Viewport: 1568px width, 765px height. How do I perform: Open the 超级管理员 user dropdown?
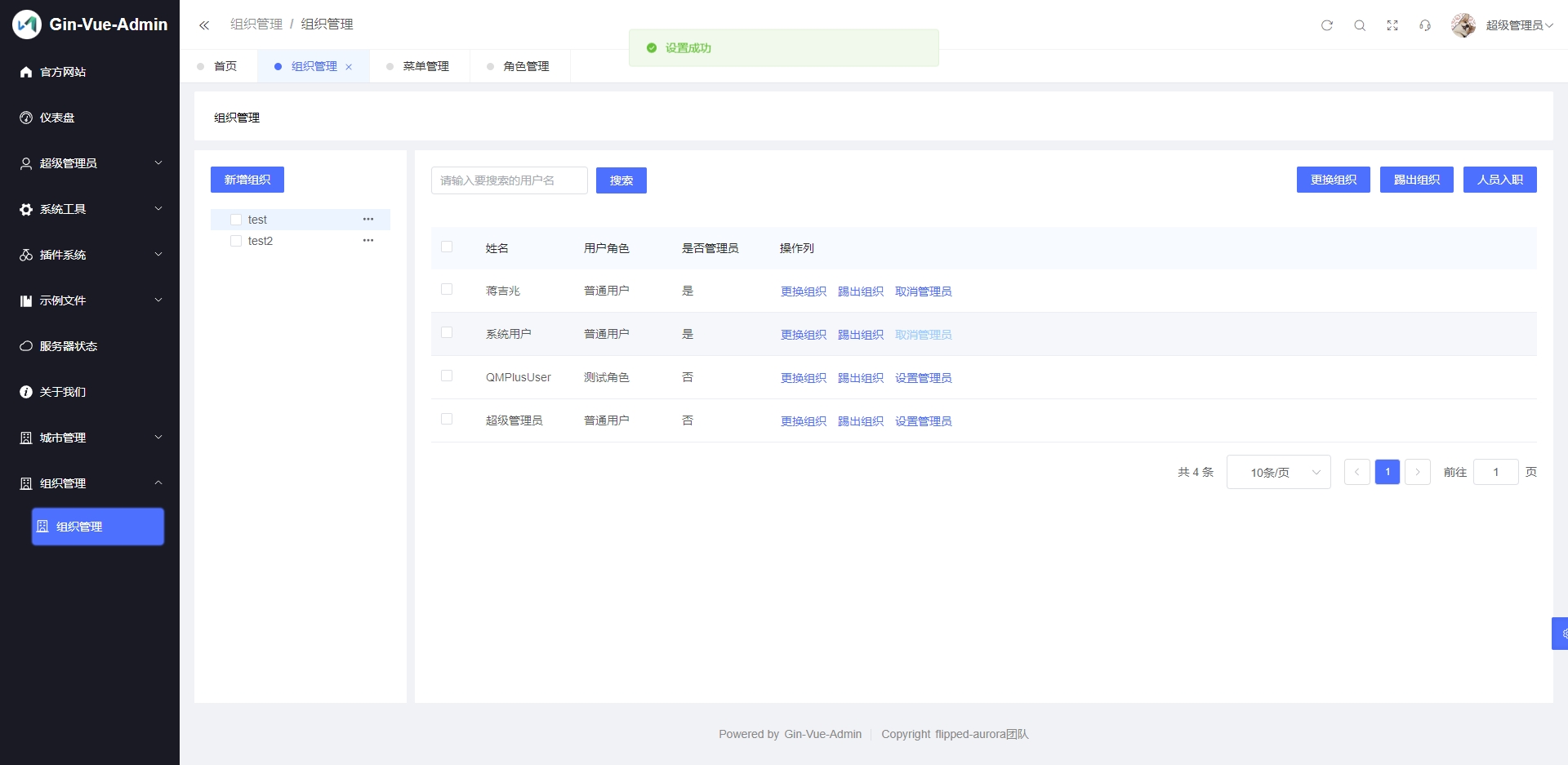(1519, 25)
